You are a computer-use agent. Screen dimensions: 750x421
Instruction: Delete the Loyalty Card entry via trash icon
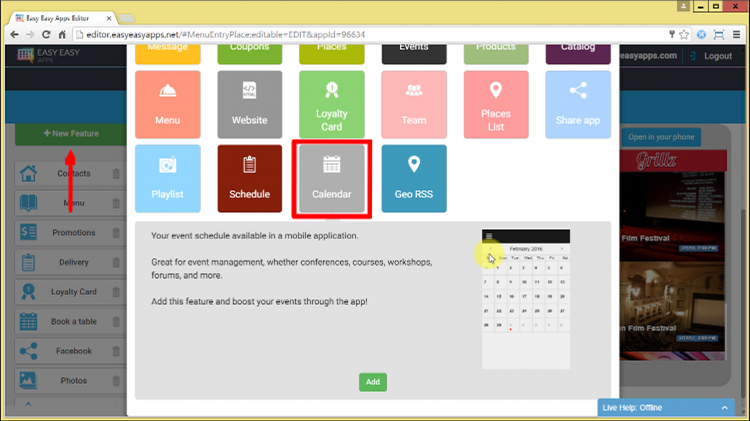[x=116, y=292]
